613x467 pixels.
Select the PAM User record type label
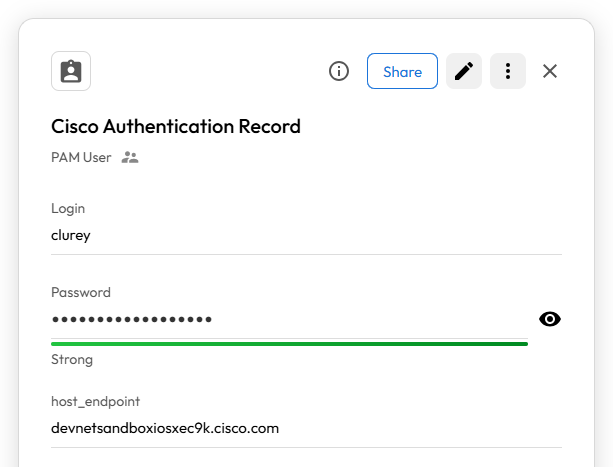(x=81, y=157)
